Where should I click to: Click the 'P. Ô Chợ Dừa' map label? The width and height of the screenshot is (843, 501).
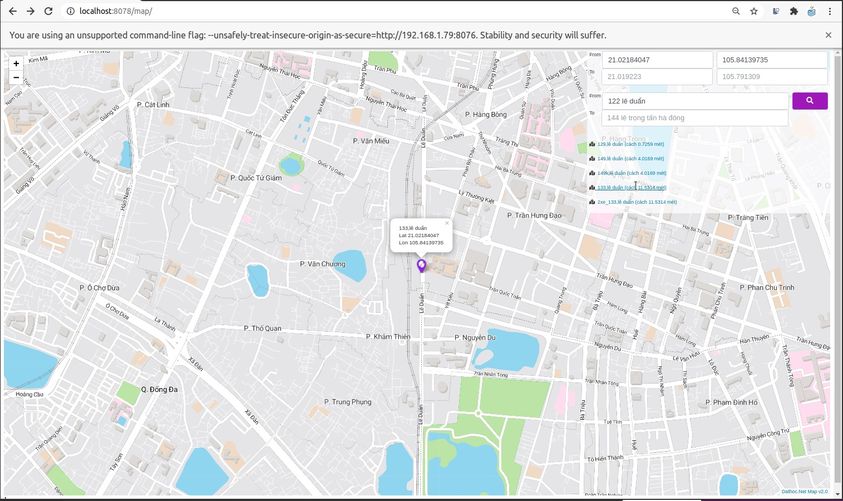99,288
